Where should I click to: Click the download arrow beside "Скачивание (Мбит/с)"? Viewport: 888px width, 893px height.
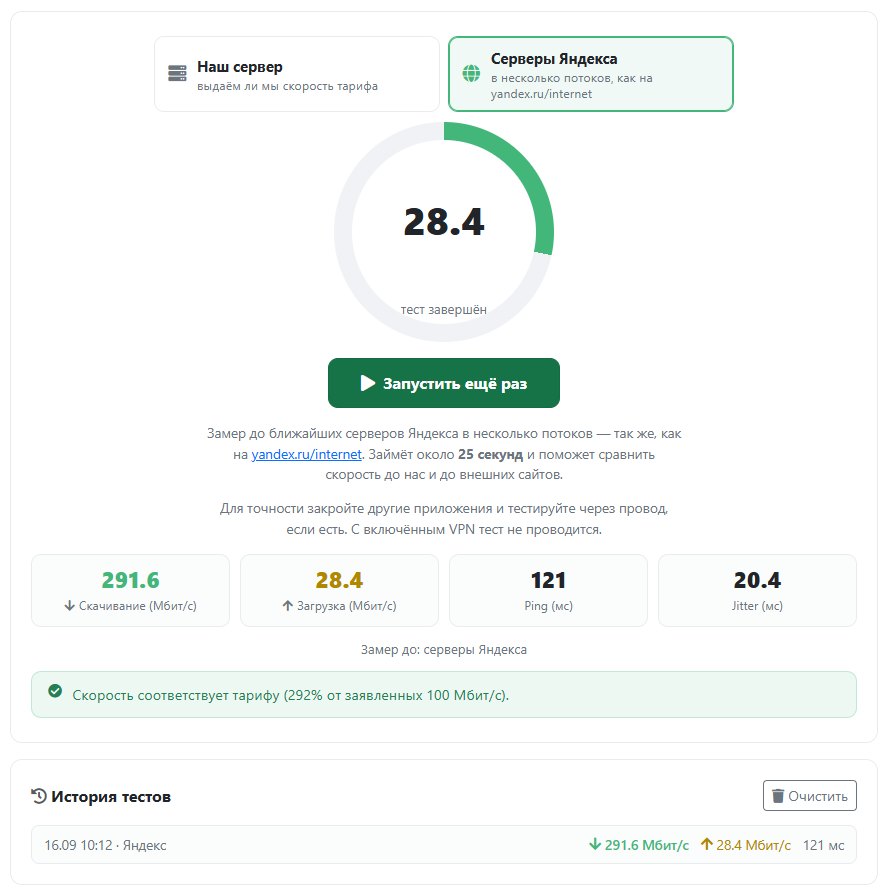pos(69,605)
